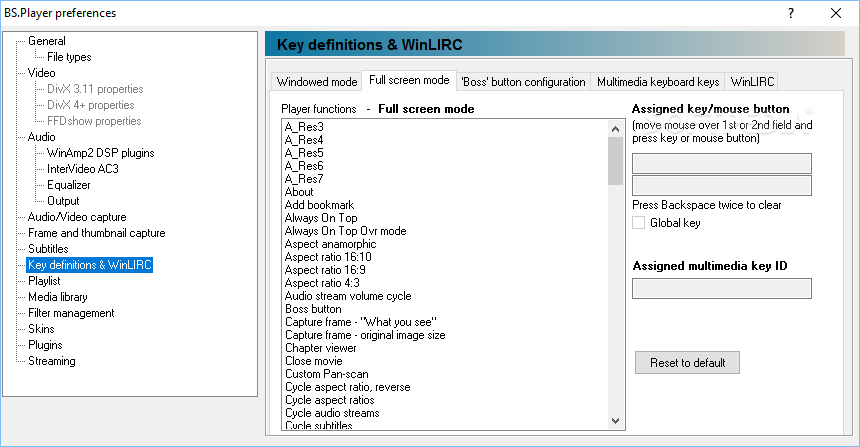860x447 pixels.
Task: Select the Cycle audio streams function
Action: coord(332,414)
